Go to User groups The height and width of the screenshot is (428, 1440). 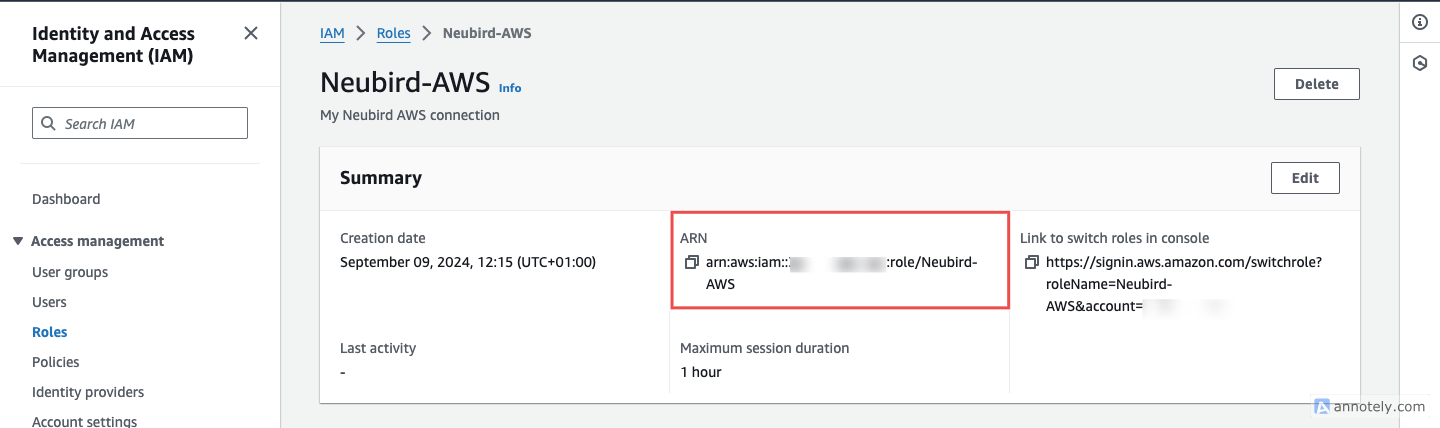pos(70,272)
